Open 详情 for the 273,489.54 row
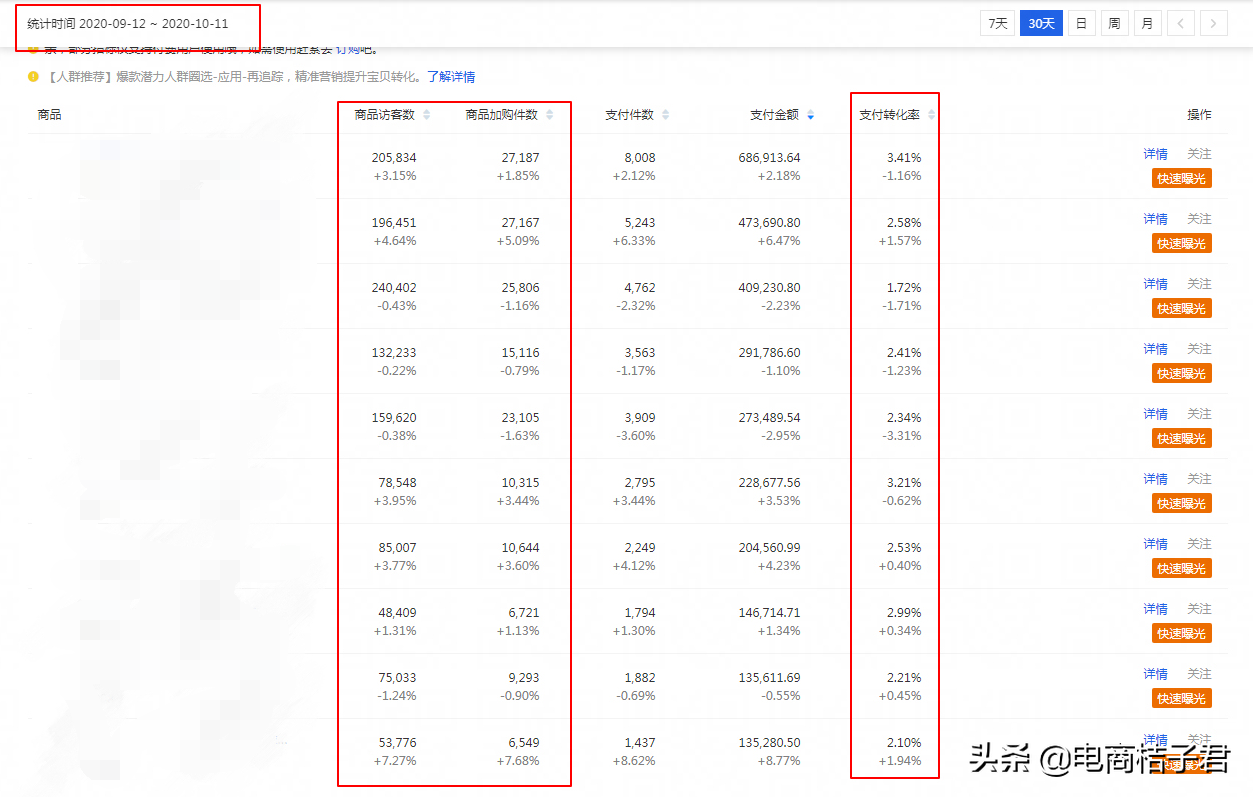This screenshot has width=1253, height=797. 1156,414
